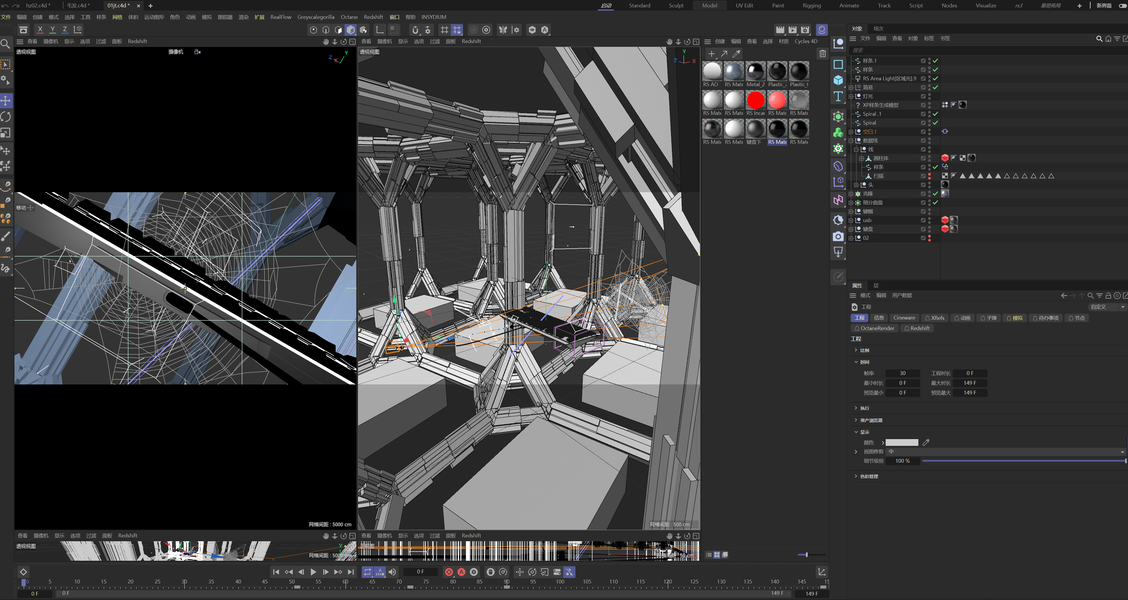This screenshot has height=600, width=1128.
Task: Click the 细节级别 detail level slider
Action: coord(1023,460)
